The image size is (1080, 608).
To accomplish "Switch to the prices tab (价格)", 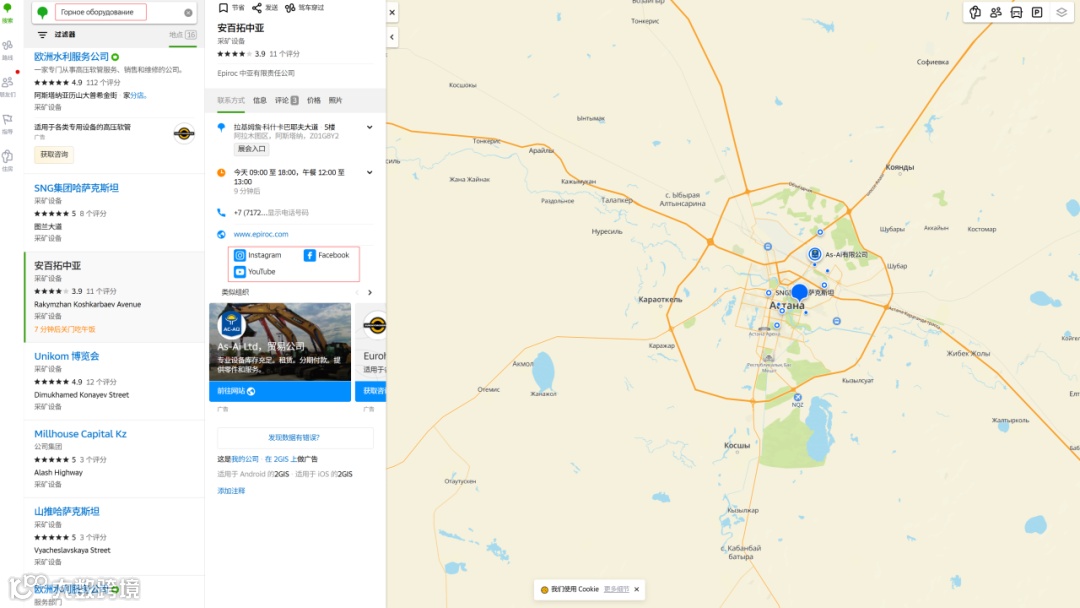I will [x=313, y=101].
